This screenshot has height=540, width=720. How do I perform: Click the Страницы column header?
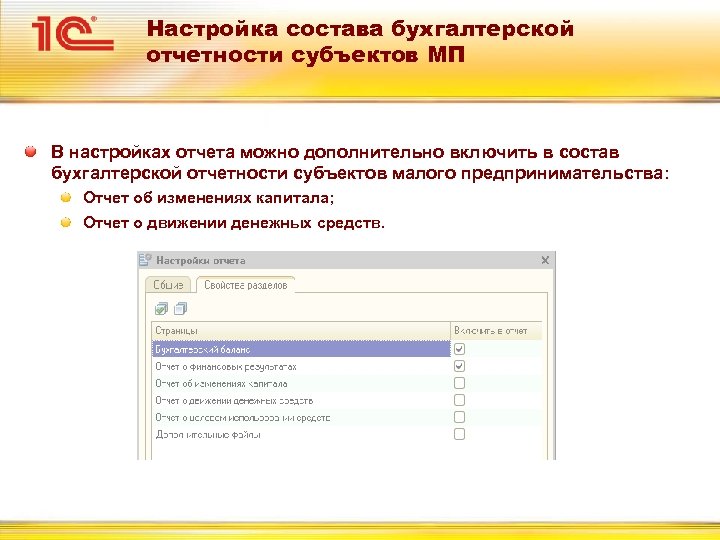(301, 331)
